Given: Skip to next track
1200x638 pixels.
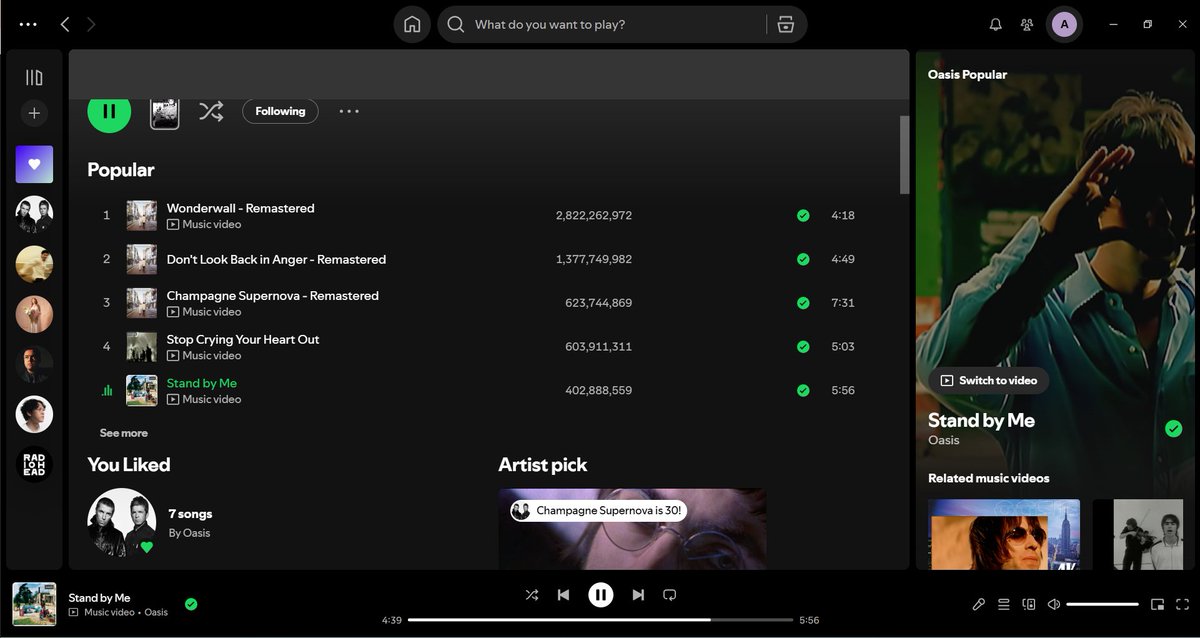Looking at the screenshot, I should (638, 595).
